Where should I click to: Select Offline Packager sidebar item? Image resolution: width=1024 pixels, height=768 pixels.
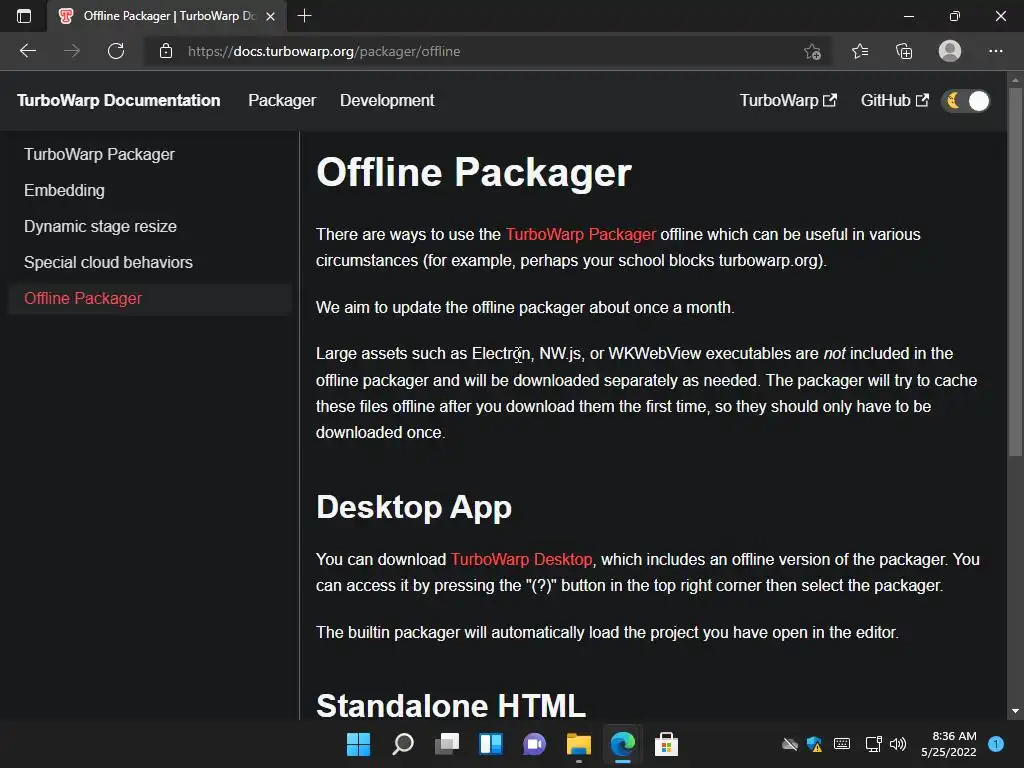(150, 298)
